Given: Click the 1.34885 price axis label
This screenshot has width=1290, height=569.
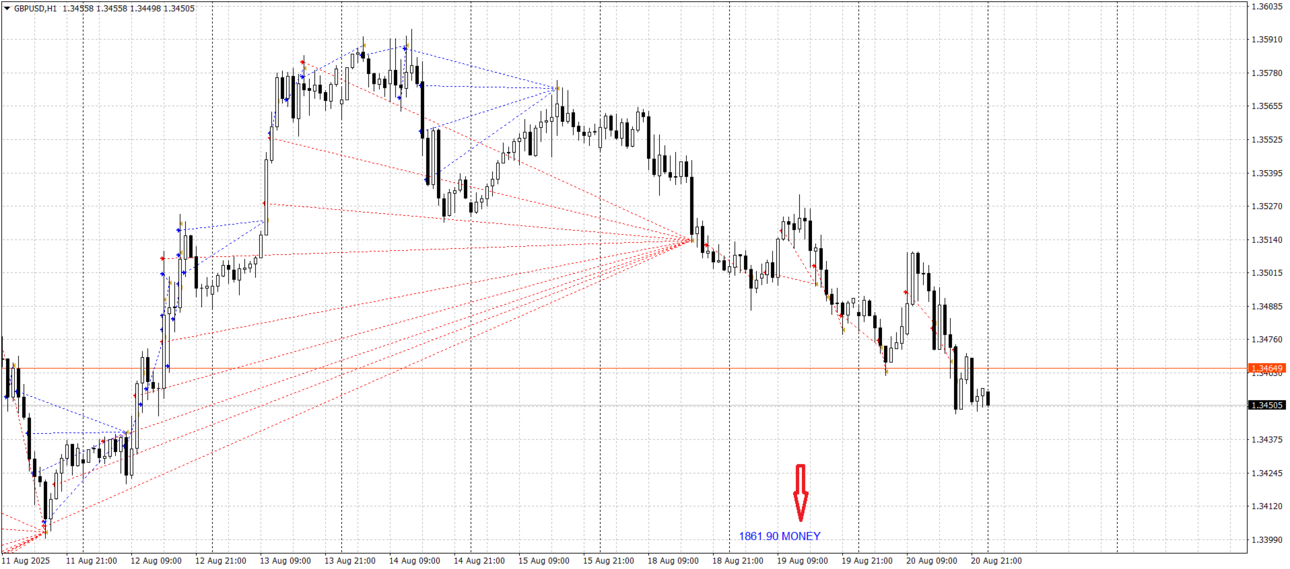Looking at the screenshot, I should [x=1267, y=306].
